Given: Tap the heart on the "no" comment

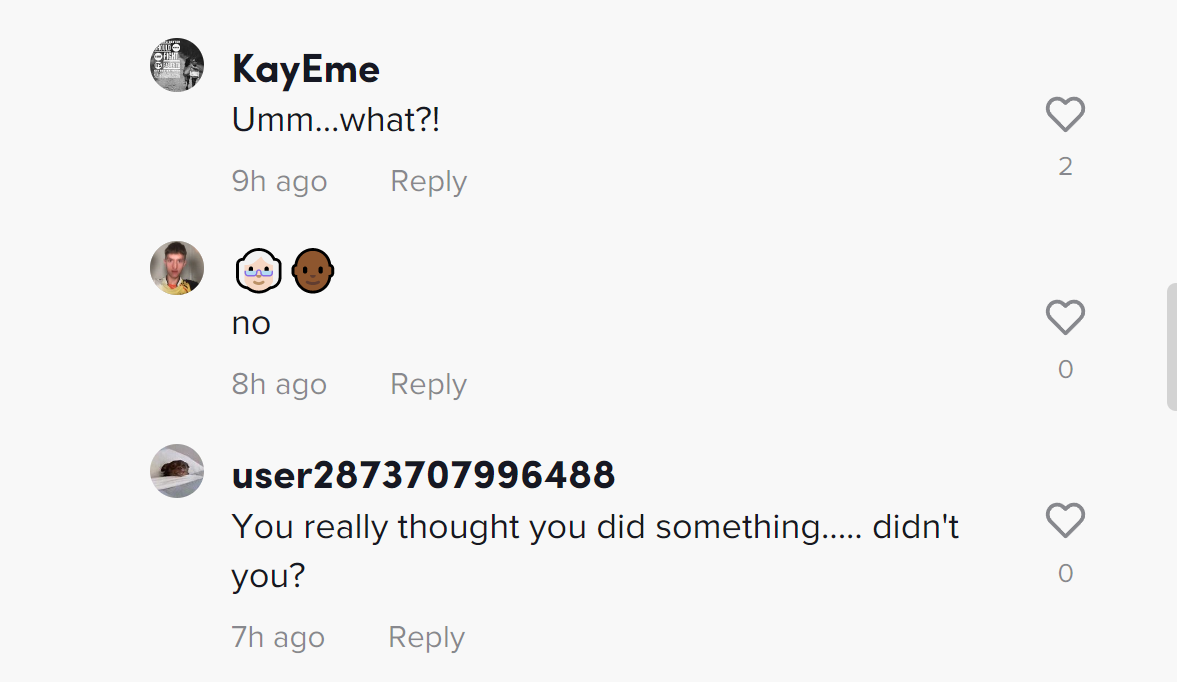Looking at the screenshot, I should tap(1065, 318).
